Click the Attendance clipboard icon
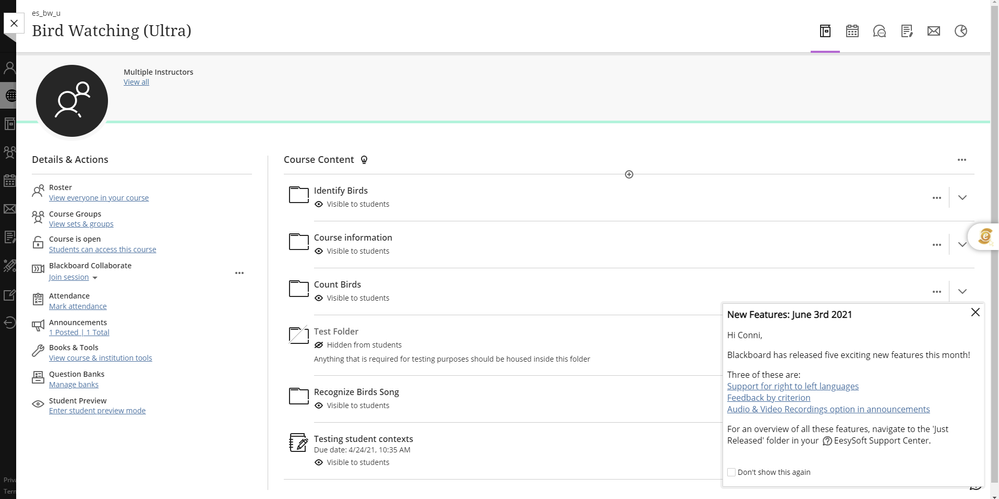 (38, 299)
